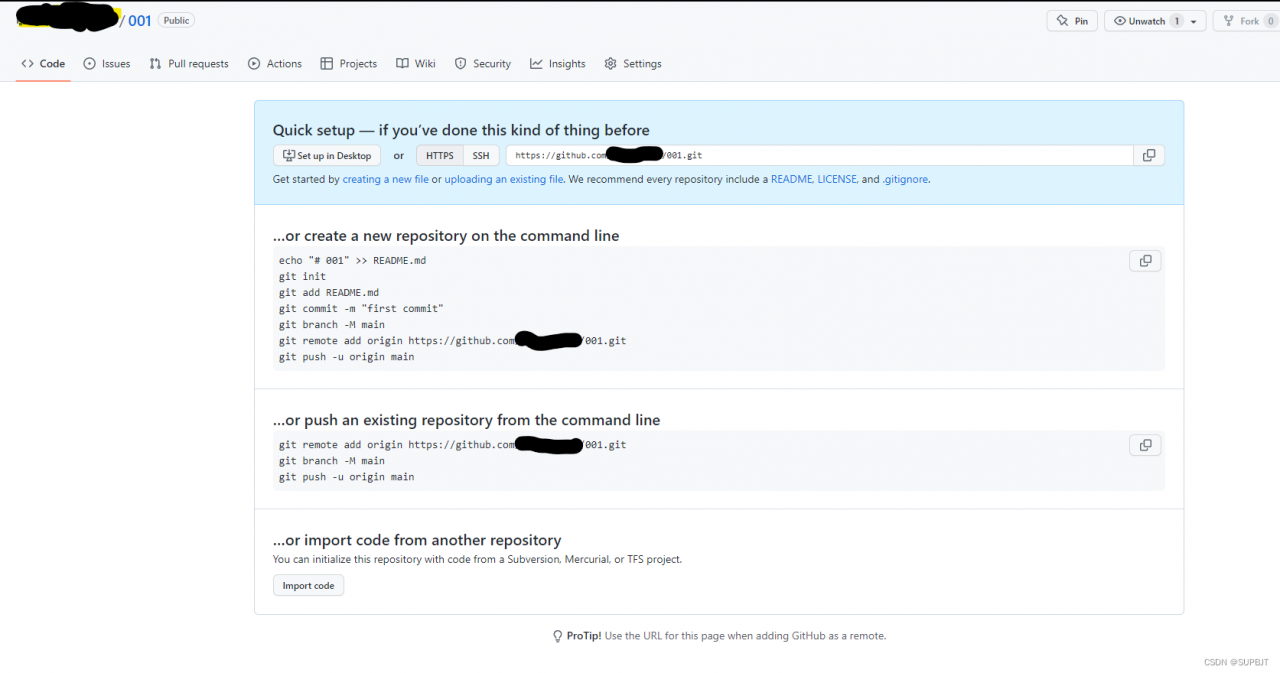Select HTTPS clone protocol
Viewport: 1280px width, 673px height.
(440, 155)
